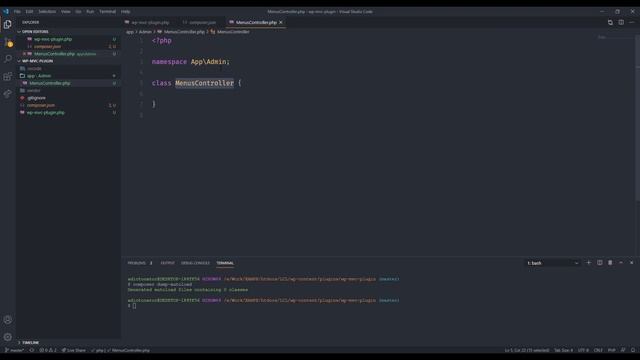Select the Terminal panel tab

[x=225, y=263]
